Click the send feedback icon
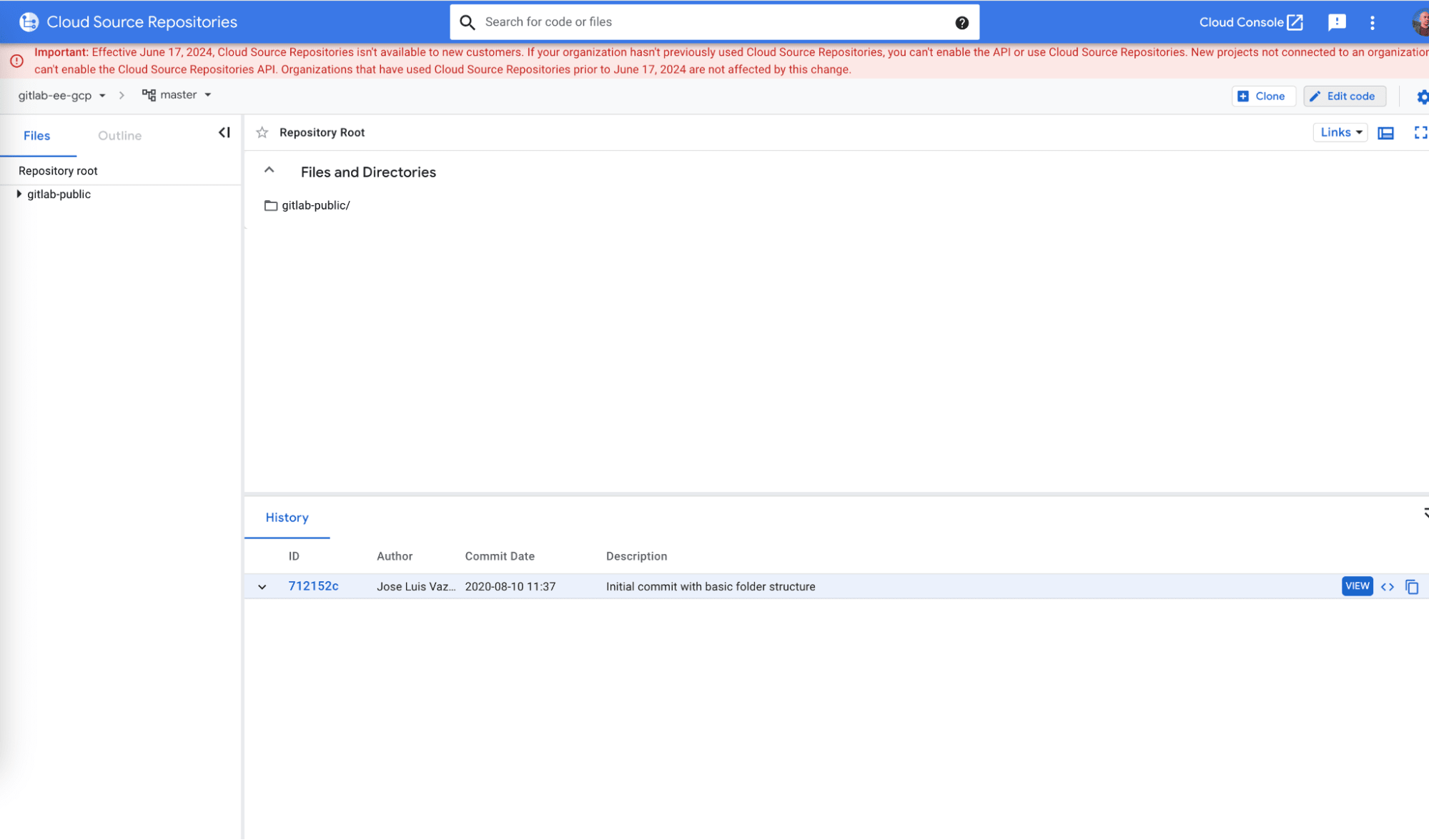 pos(1337,22)
